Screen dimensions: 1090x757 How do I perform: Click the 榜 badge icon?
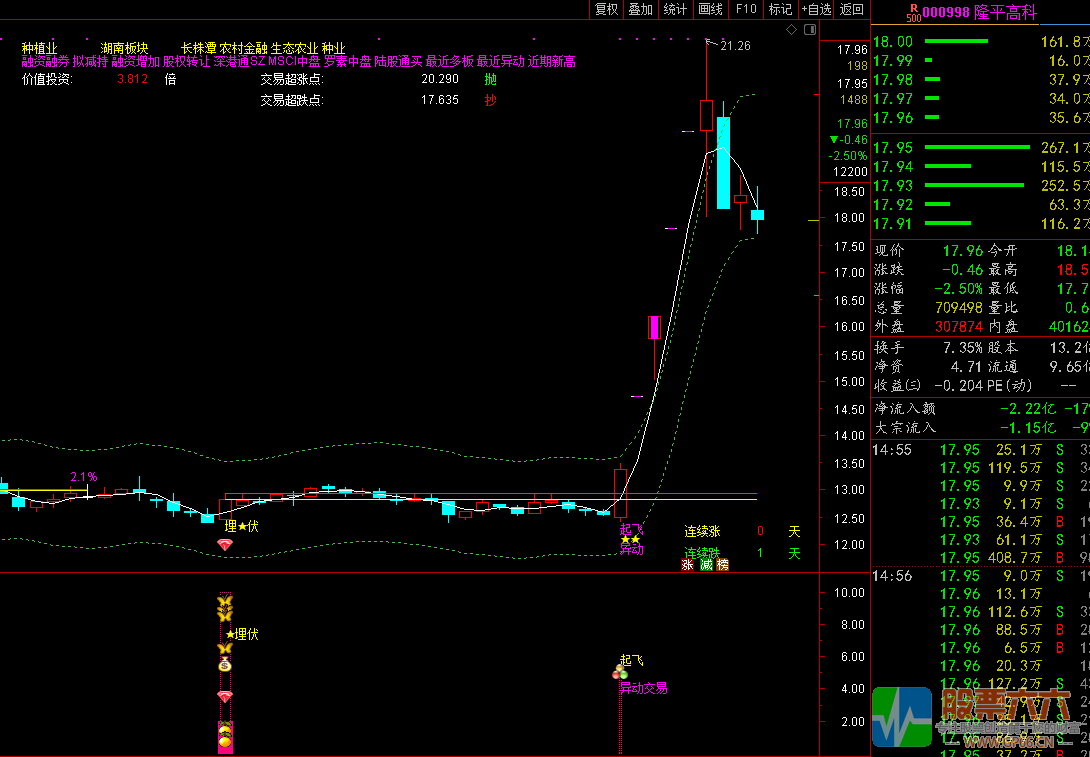723,565
